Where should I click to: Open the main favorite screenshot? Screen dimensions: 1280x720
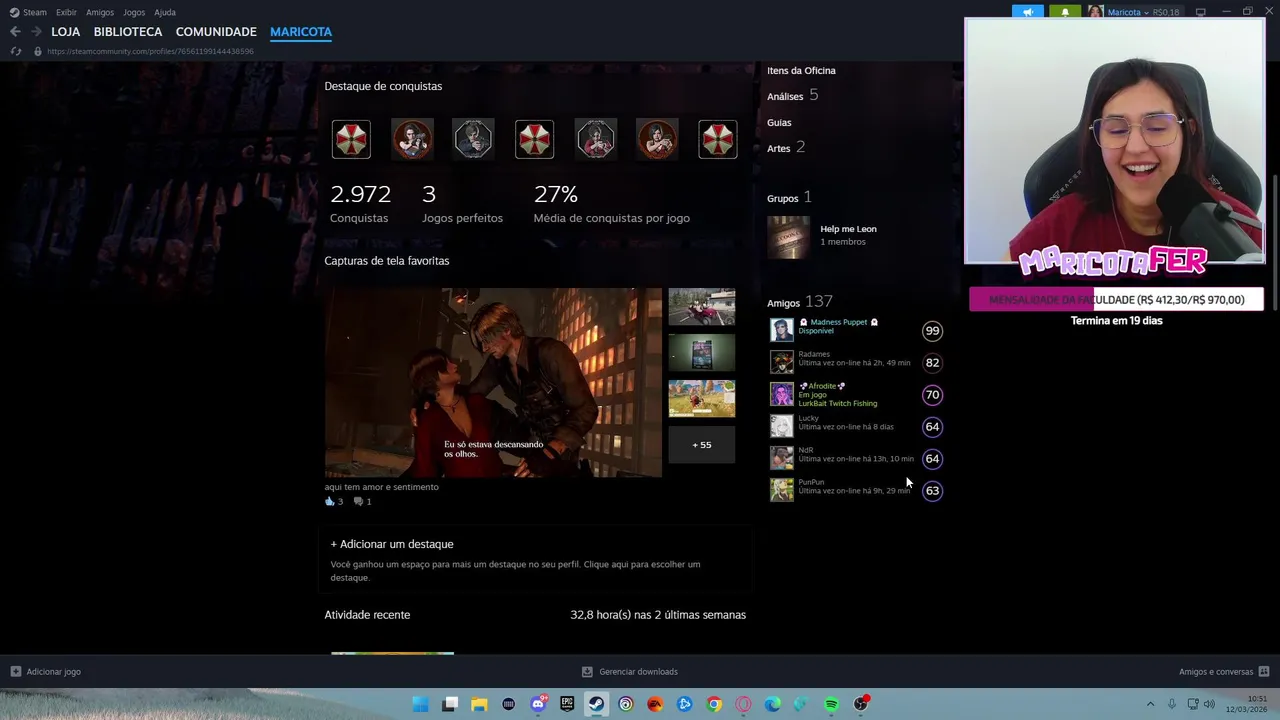click(x=493, y=382)
